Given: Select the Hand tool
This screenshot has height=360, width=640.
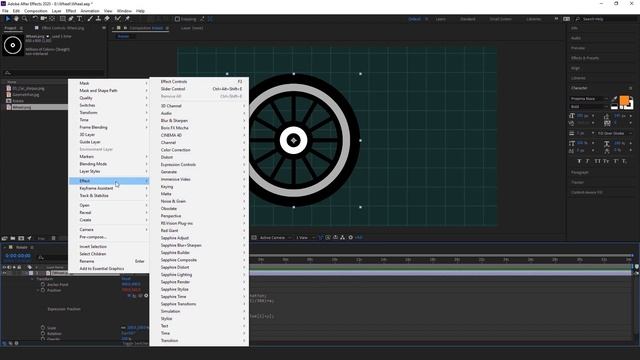Looking at the screenshot, I should tap(16, 19).
